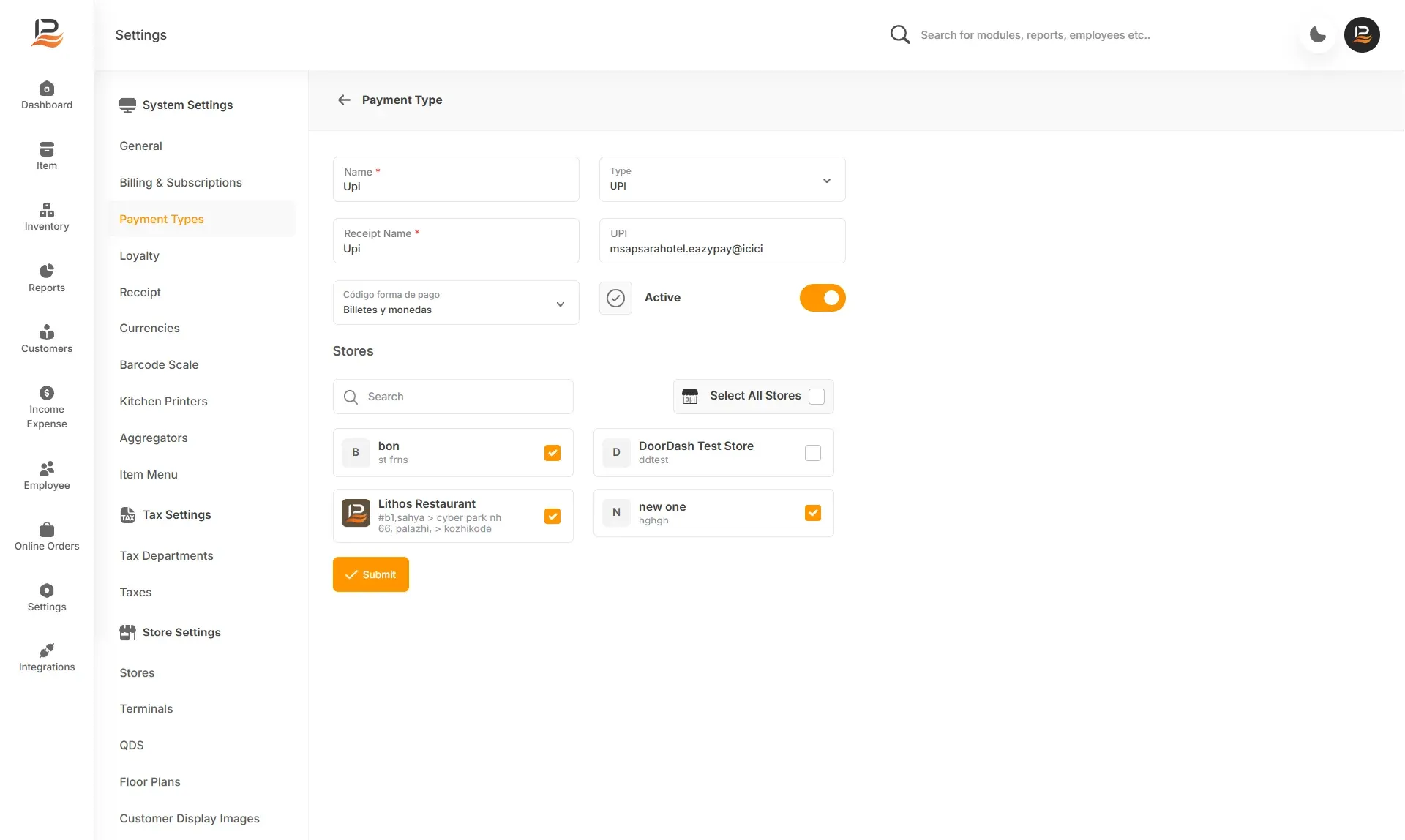Click the N avatar of new one store
Viewport: 1405px width, 840px height.
click(x=616, y=512)
